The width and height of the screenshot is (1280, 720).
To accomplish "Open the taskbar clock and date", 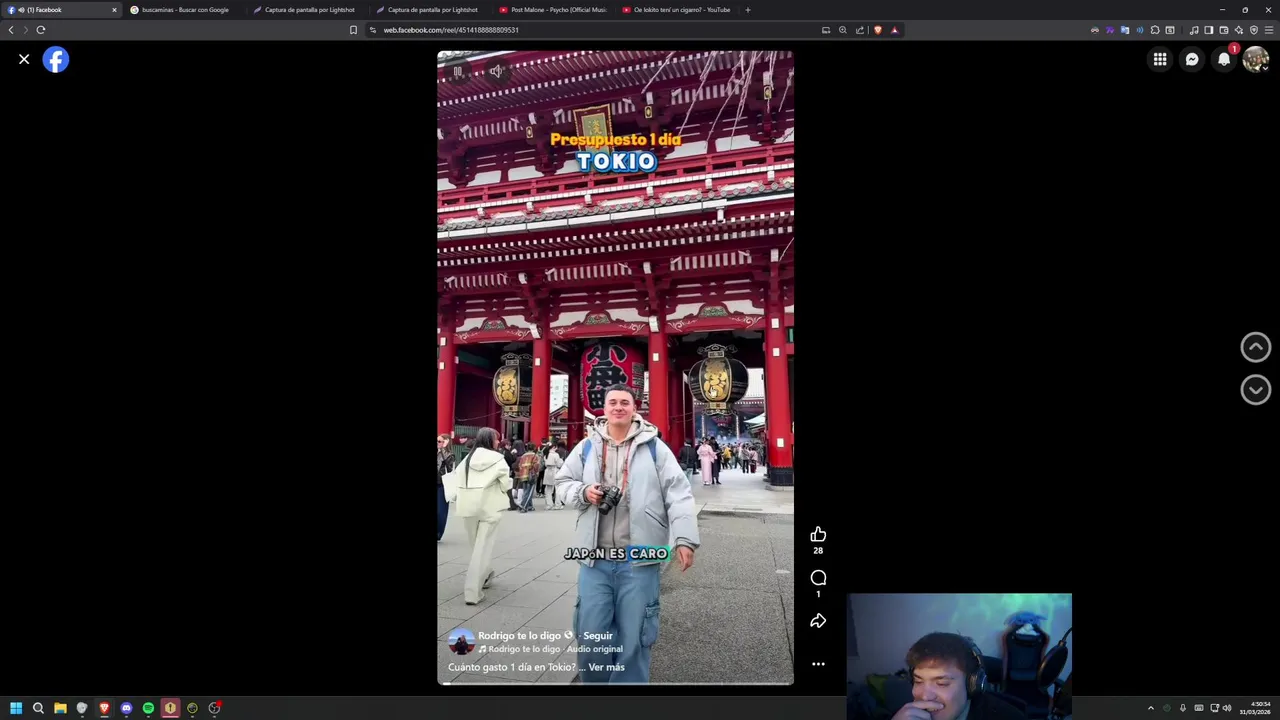I will click(1255, 708).
